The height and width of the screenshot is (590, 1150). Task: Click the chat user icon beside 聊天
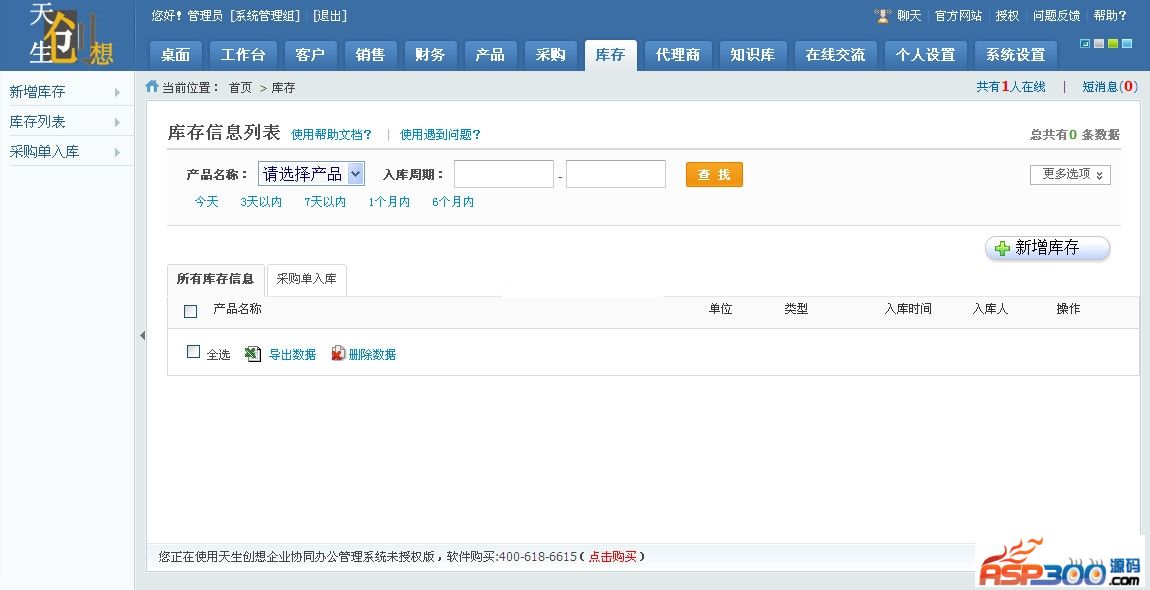[x=882, y=16]
